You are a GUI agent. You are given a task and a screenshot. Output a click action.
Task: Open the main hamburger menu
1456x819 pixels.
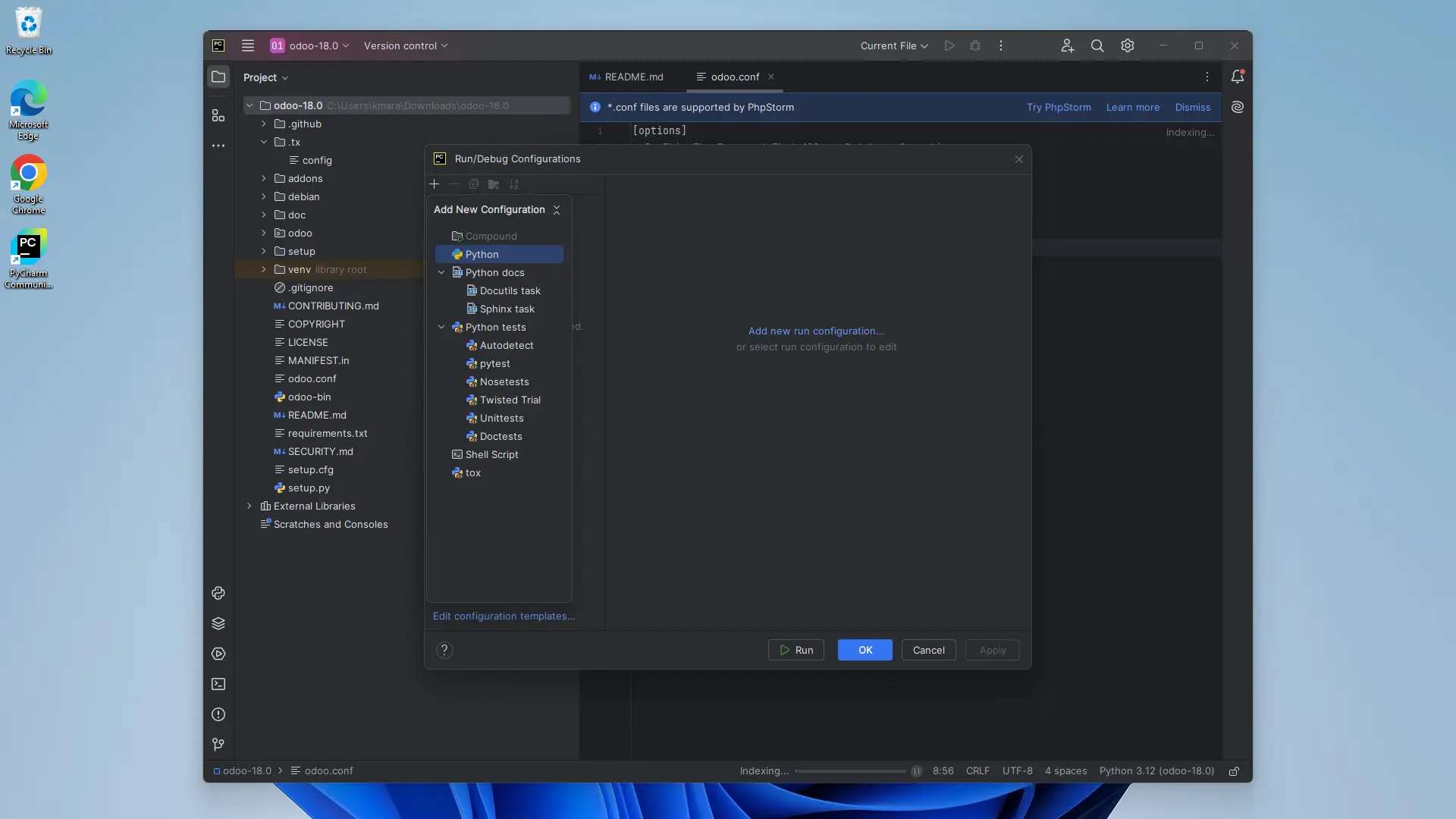pos(248,45)
